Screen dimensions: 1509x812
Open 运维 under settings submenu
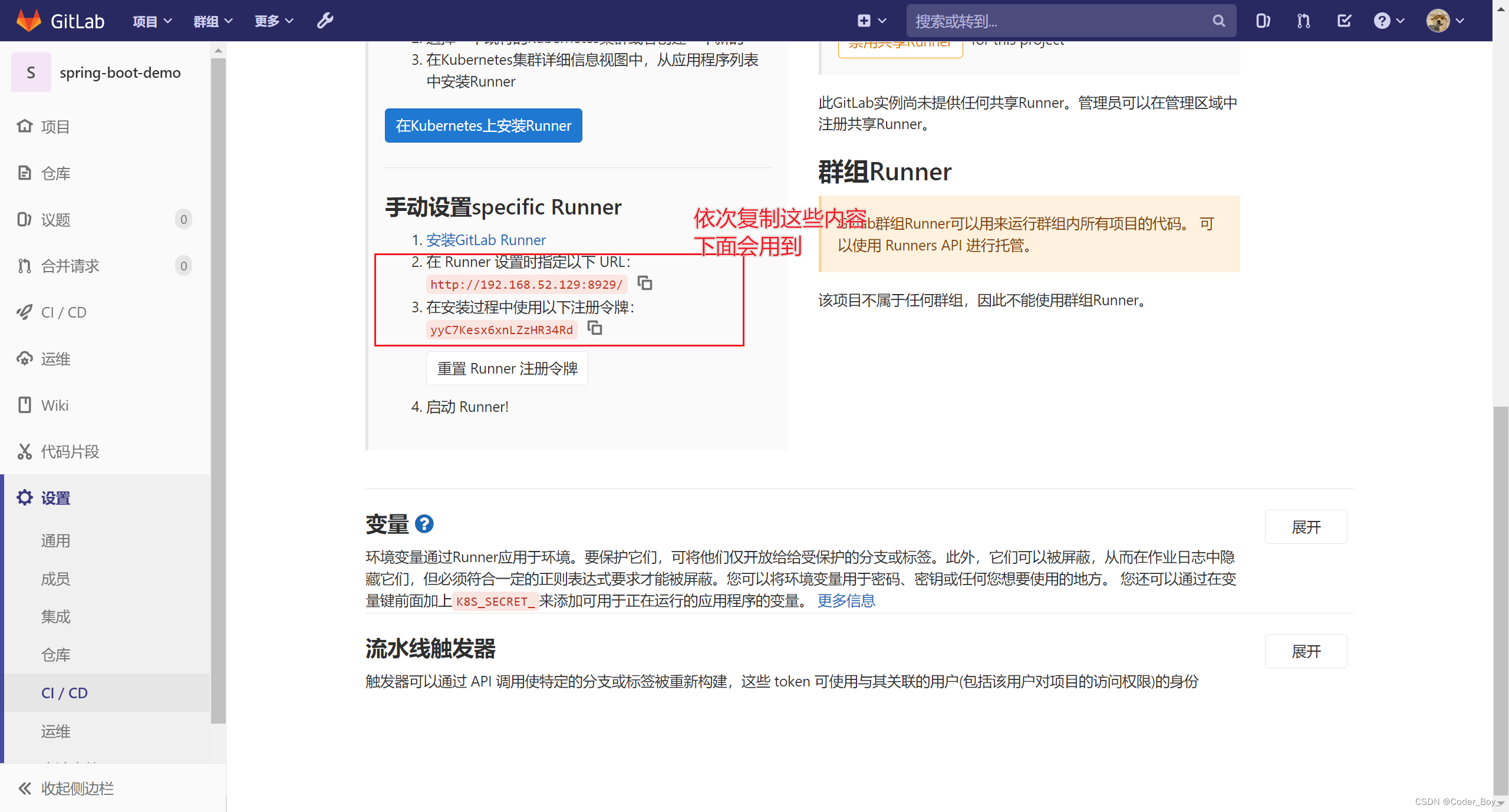pyautogui.click(x=55, y=731)
